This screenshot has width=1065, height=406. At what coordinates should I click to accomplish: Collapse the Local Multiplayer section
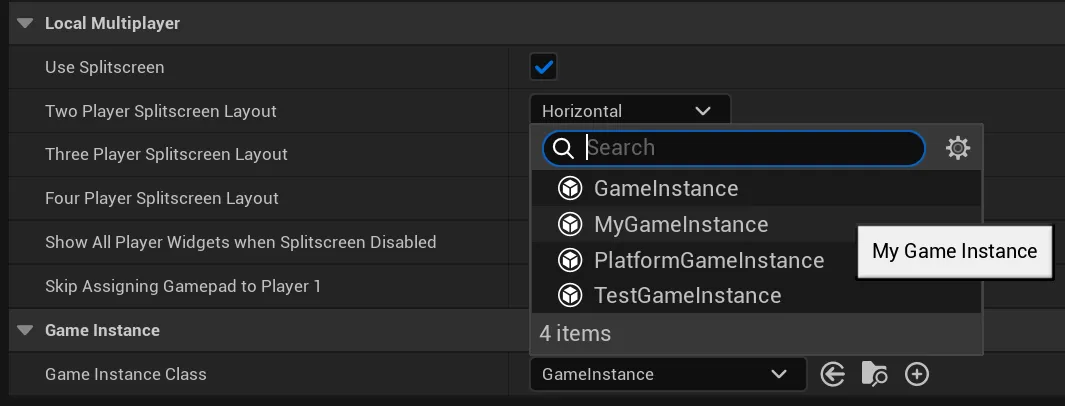pos(25,23)
